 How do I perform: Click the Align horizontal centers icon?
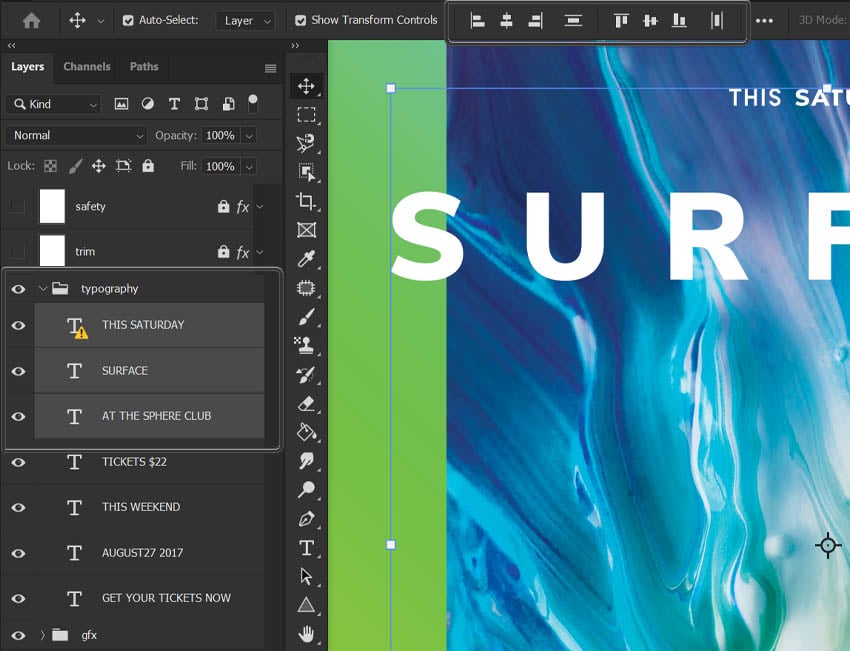tap(507, 20)
